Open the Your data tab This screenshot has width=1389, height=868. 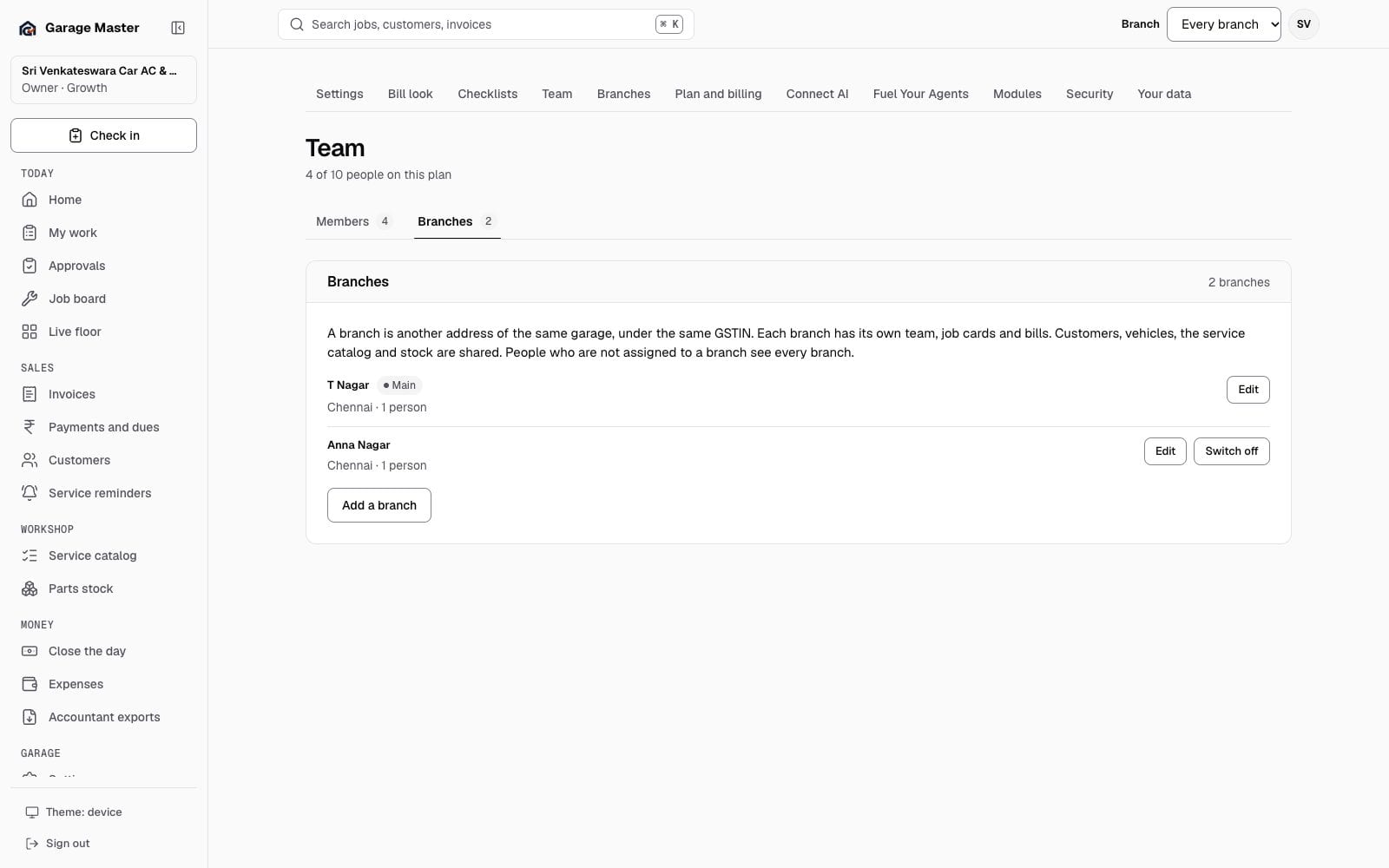click(1164, 94)
